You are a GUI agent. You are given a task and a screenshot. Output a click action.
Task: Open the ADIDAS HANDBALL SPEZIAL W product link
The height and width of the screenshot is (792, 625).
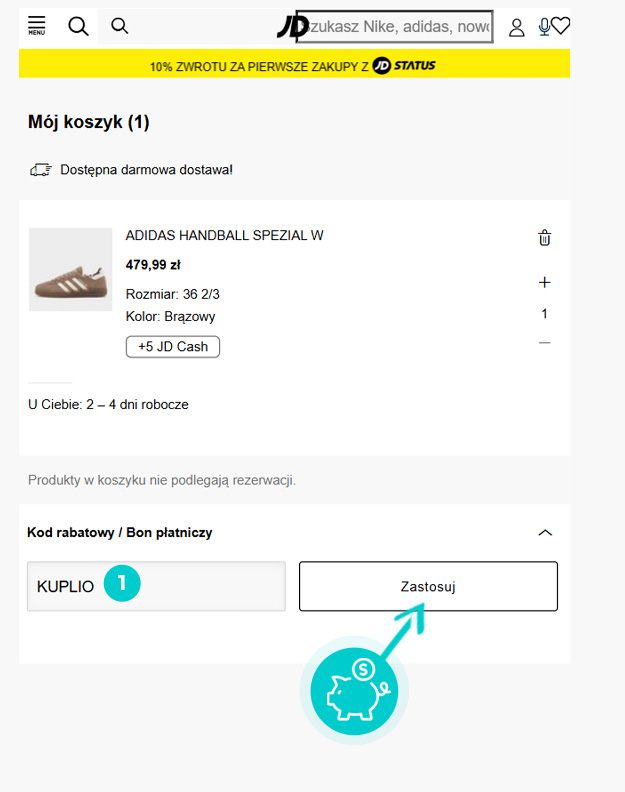[x=224, y=236]
